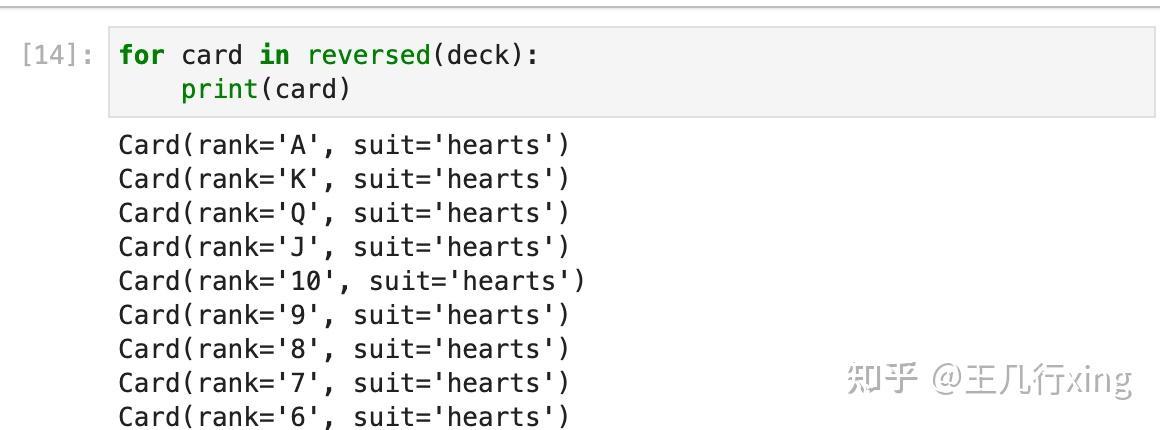Click the 知乎 watermark logo
This screenshot has width=1160, height=430.
click(883, 380)
